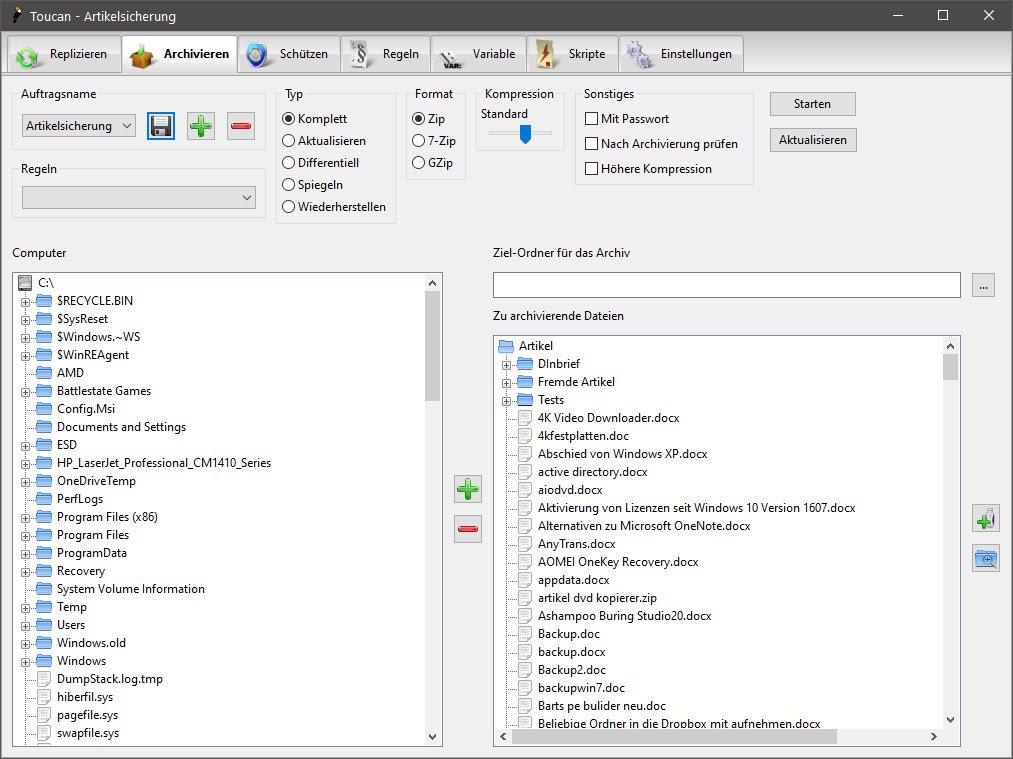Select the 7-Zip format radio button
The width and height of the screenshot is (1013, 759).
(419, 141)
